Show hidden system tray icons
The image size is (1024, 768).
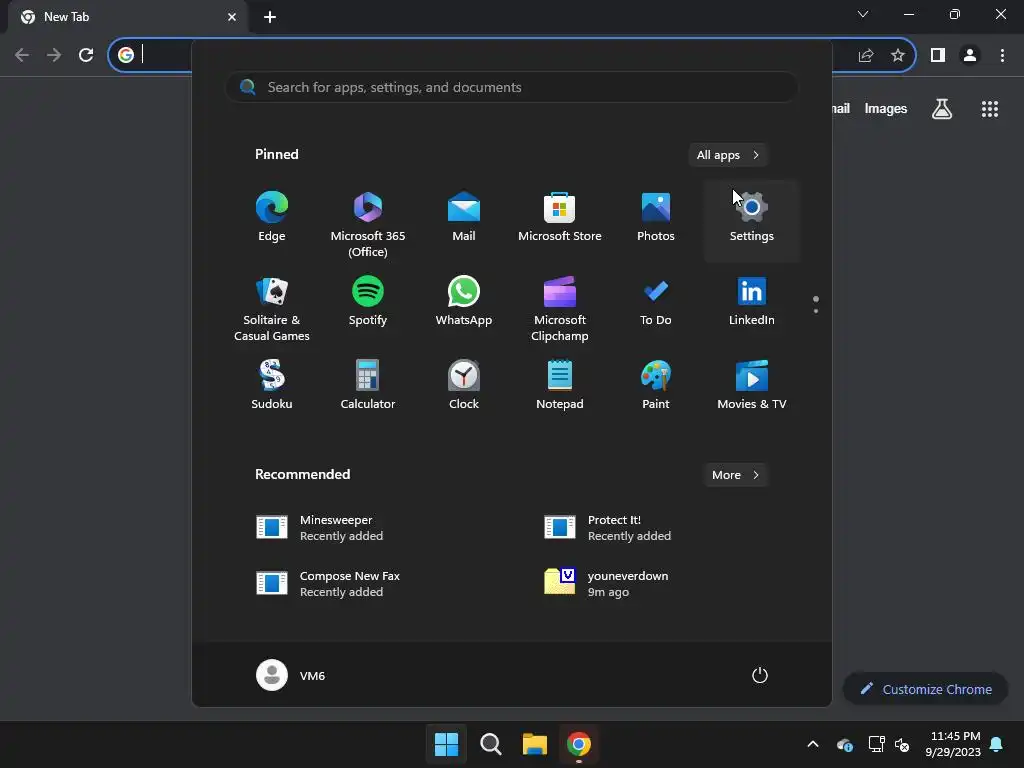tap(813, 744)
